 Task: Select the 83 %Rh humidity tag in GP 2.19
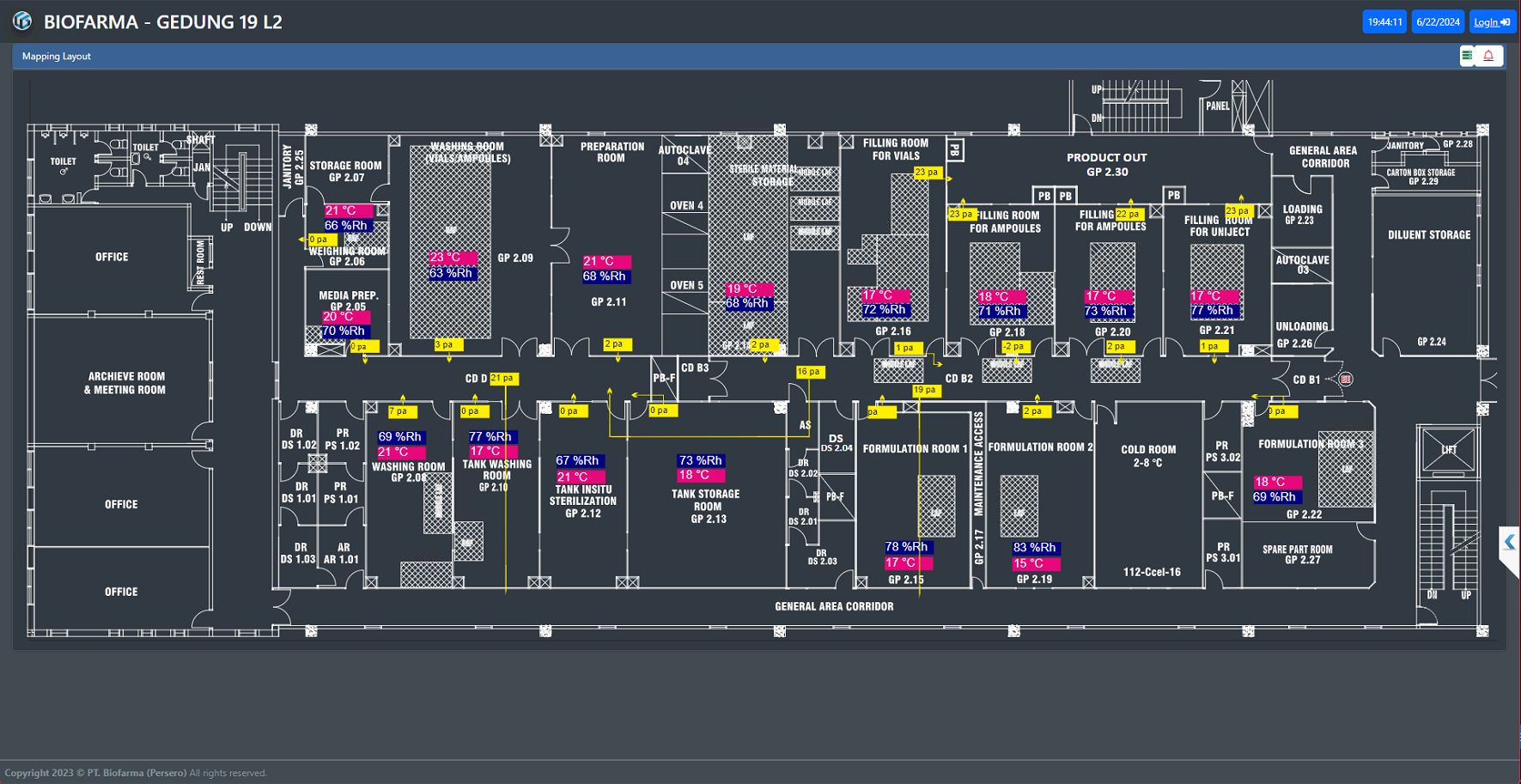pos(1035,548)
